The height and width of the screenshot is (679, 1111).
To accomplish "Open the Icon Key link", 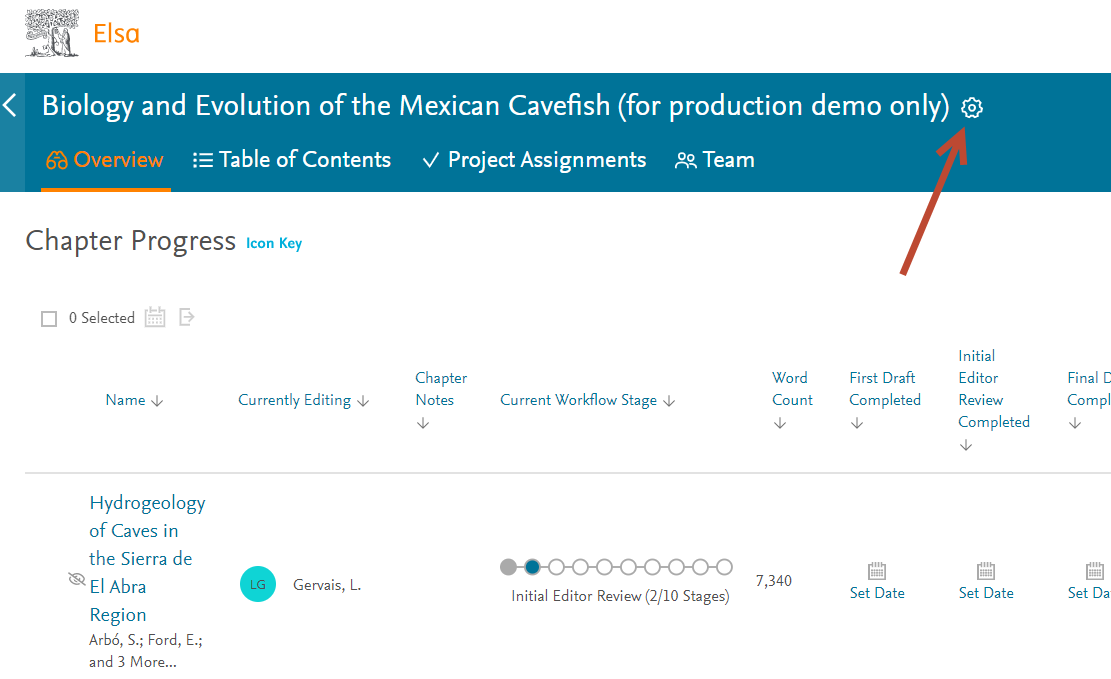I will tap(274, 243).
